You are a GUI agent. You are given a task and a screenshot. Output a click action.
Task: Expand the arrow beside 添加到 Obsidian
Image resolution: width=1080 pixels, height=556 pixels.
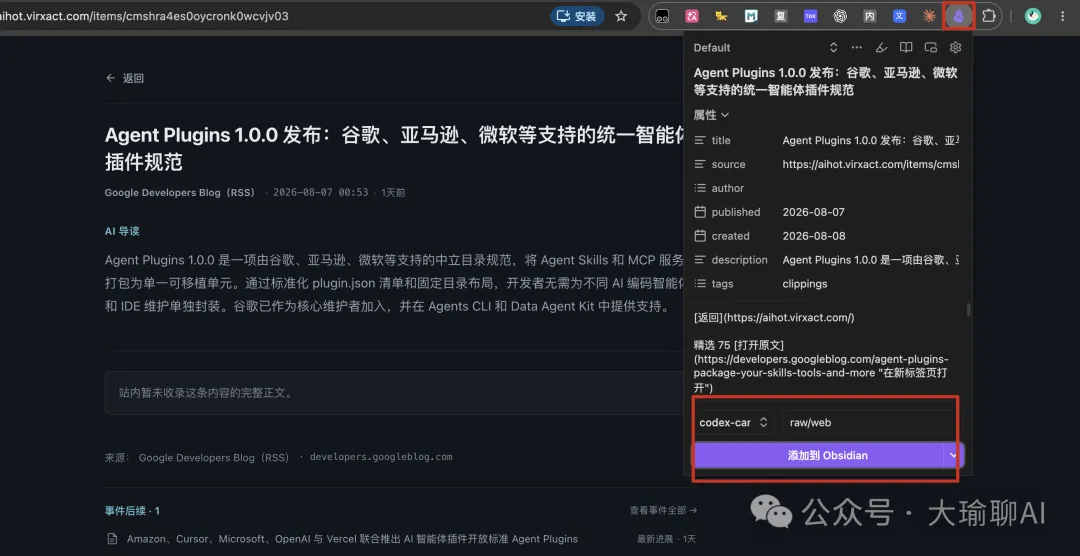(x=953, y=455)
